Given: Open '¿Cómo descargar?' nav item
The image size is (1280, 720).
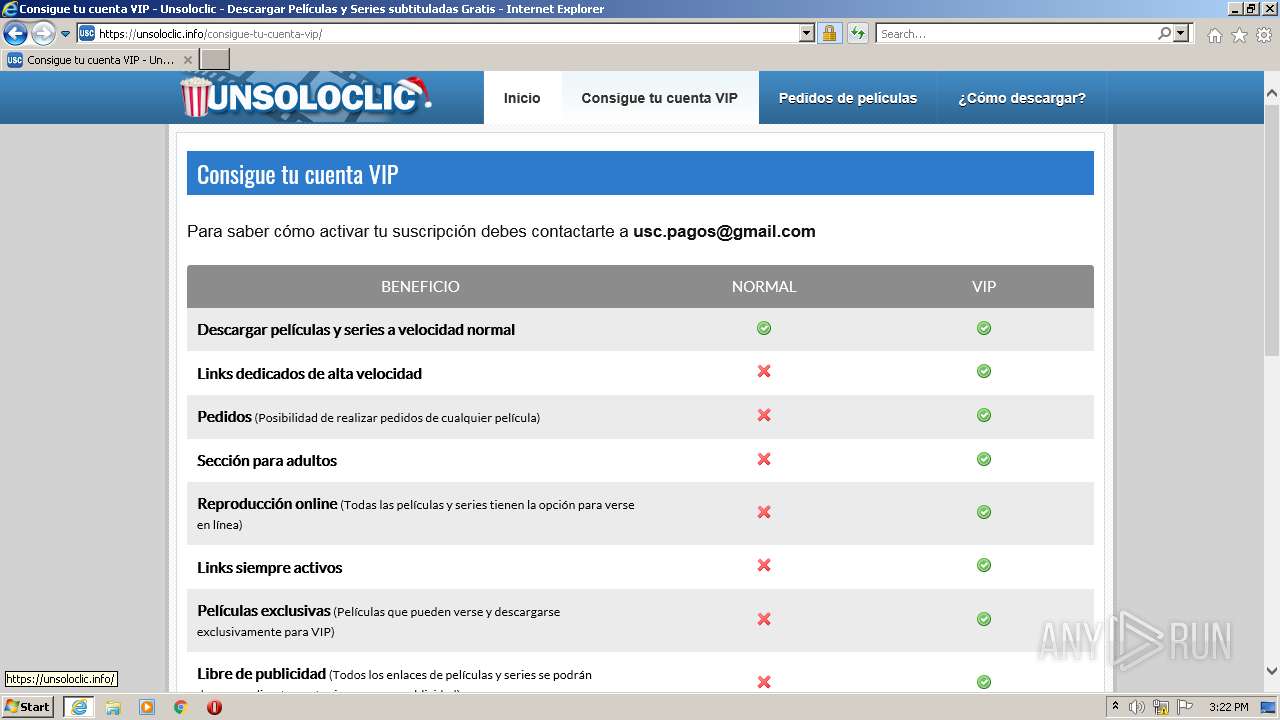Looking at the screenshot, I should pos(1022,98).
